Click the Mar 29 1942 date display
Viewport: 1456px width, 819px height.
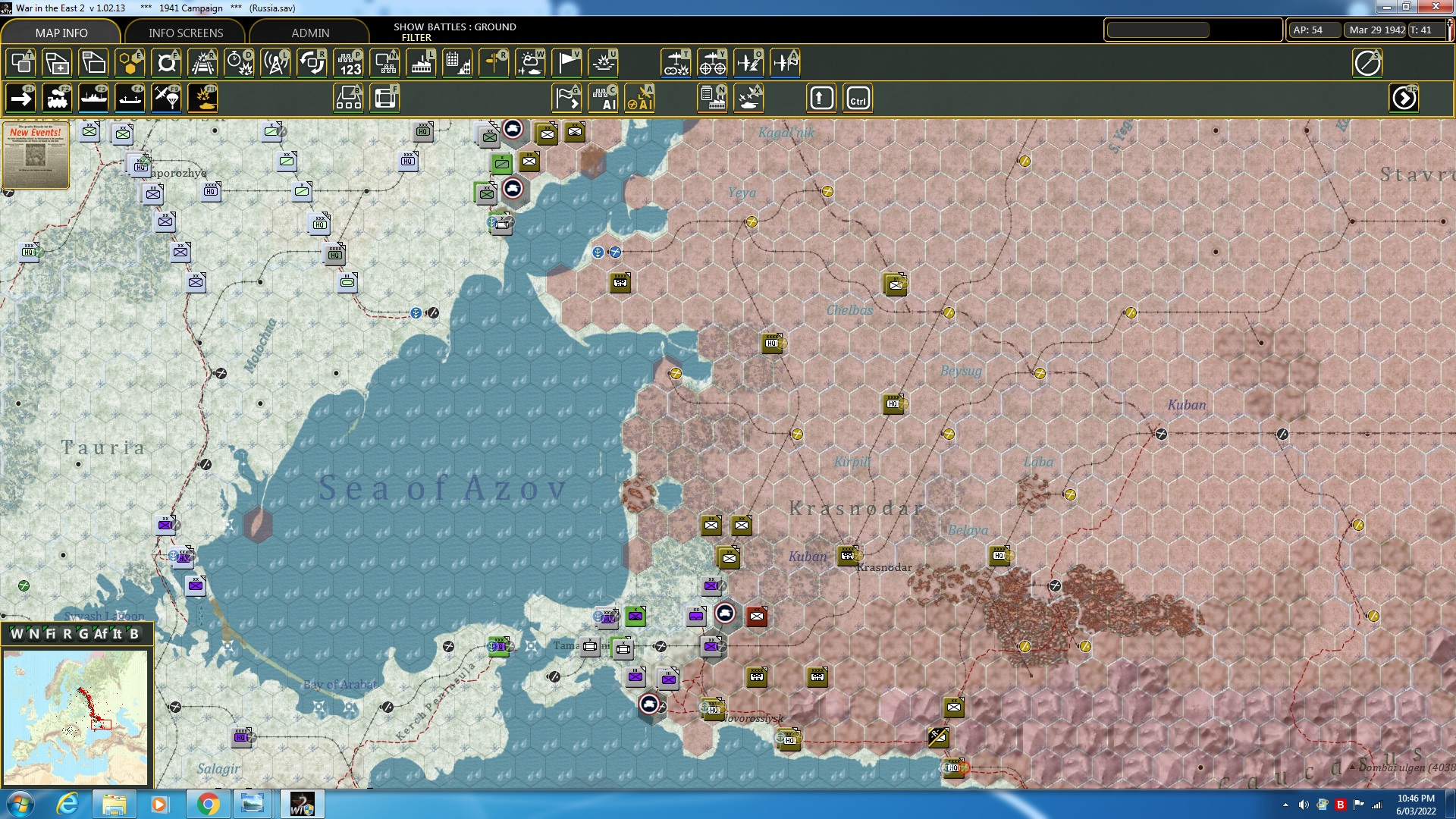pyautogui.click(x=1376, y=30)
